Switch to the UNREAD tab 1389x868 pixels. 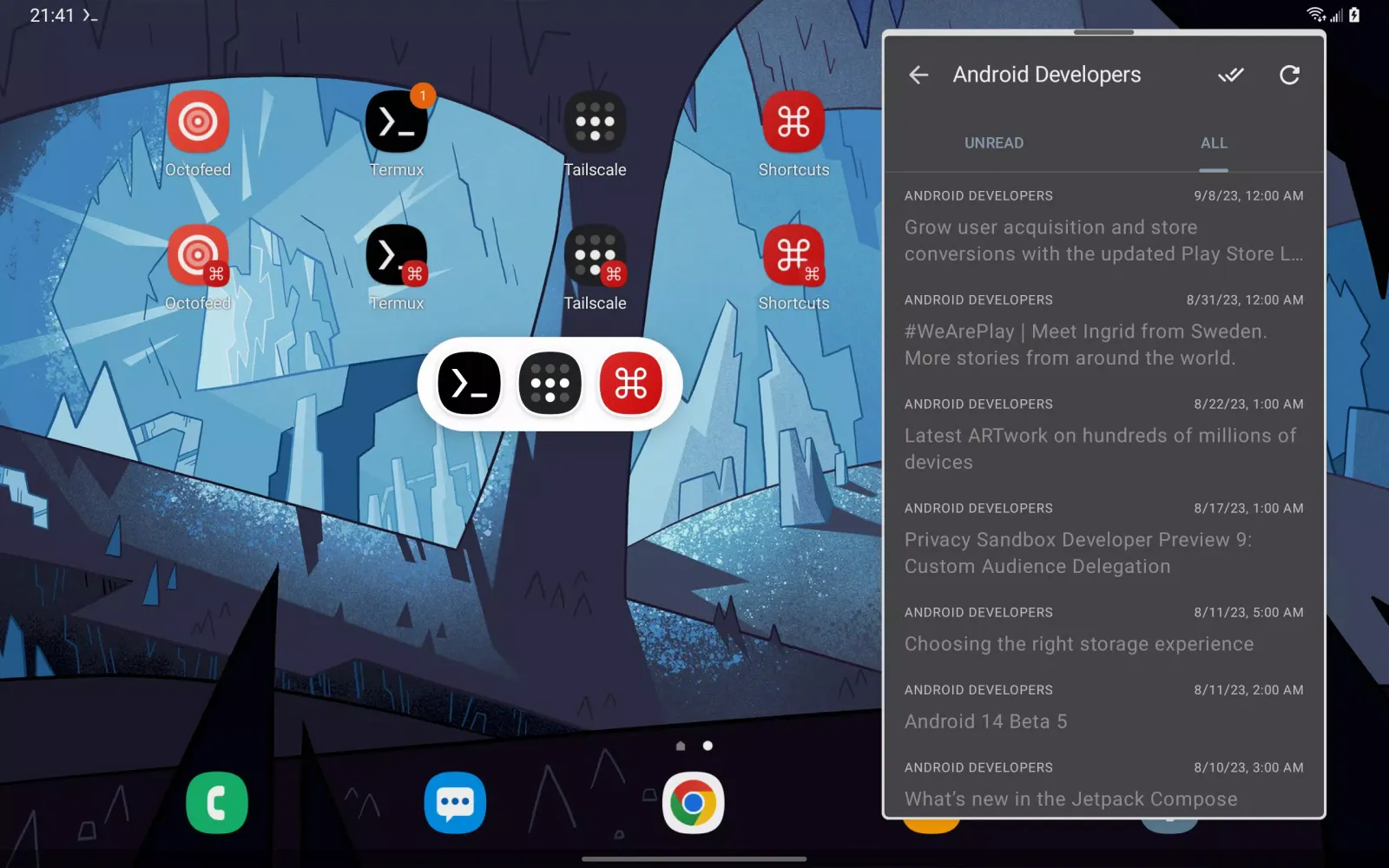tap(993, 142)
